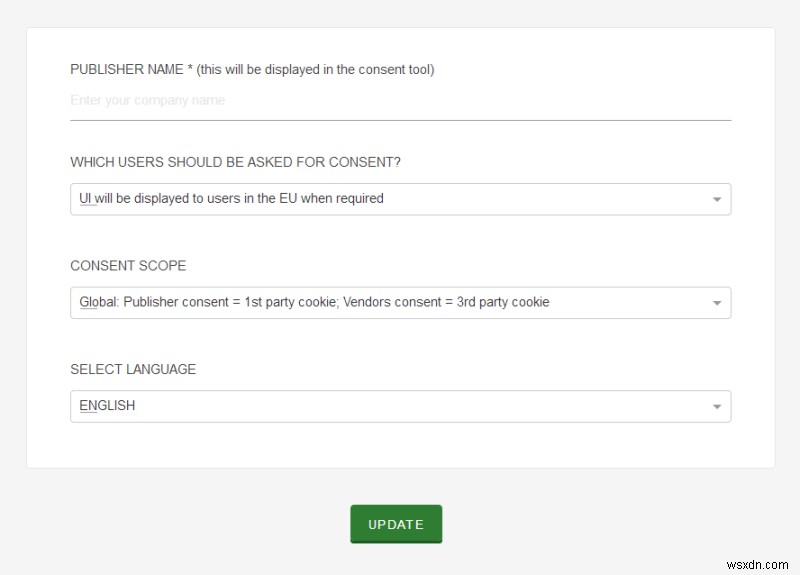The image size is (800, 575).
Task: Click the 'displayed in the consent tool' hint text
Action: [x=316, y=69]
